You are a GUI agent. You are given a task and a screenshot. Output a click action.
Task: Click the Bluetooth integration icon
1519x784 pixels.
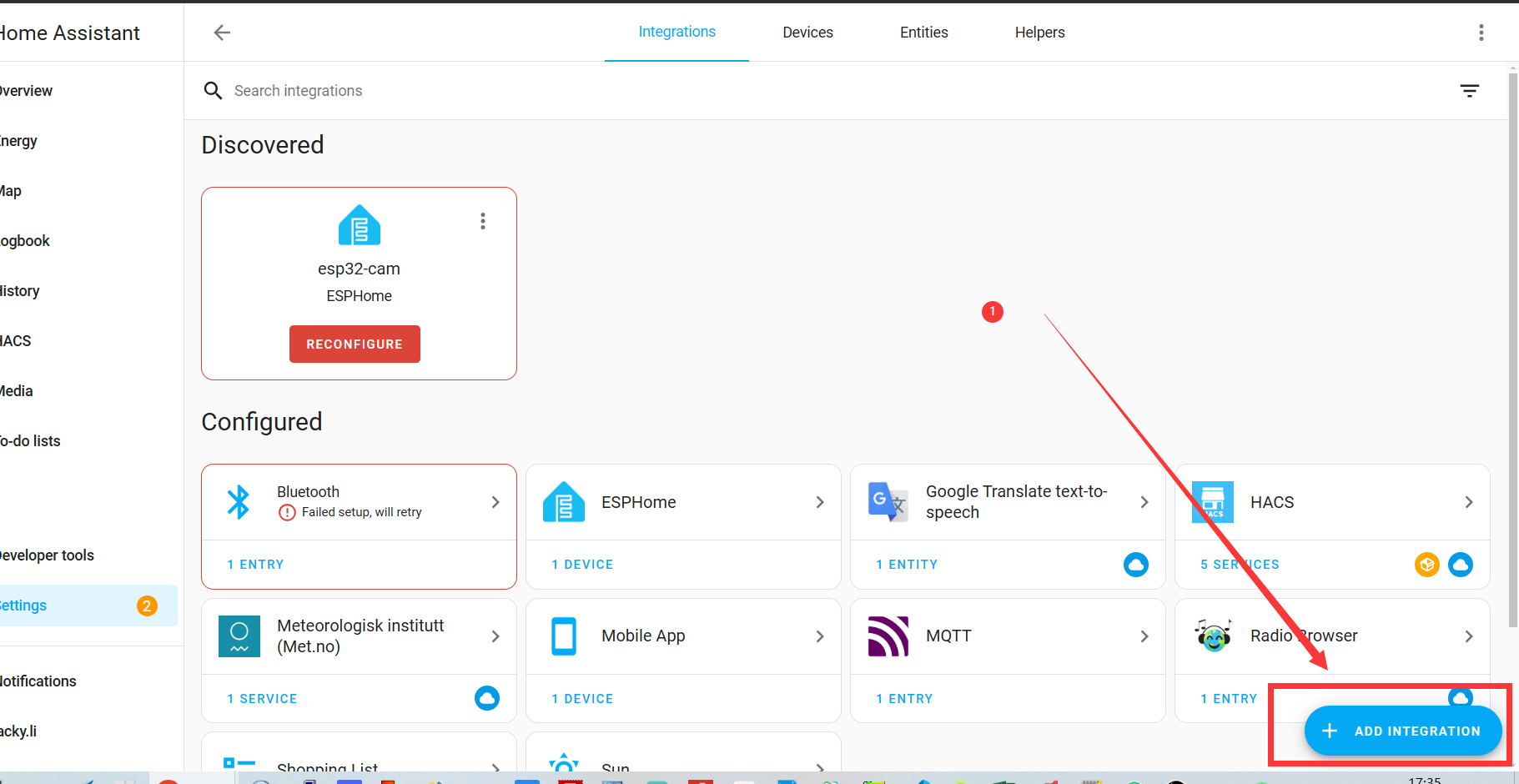pos(239,502)
